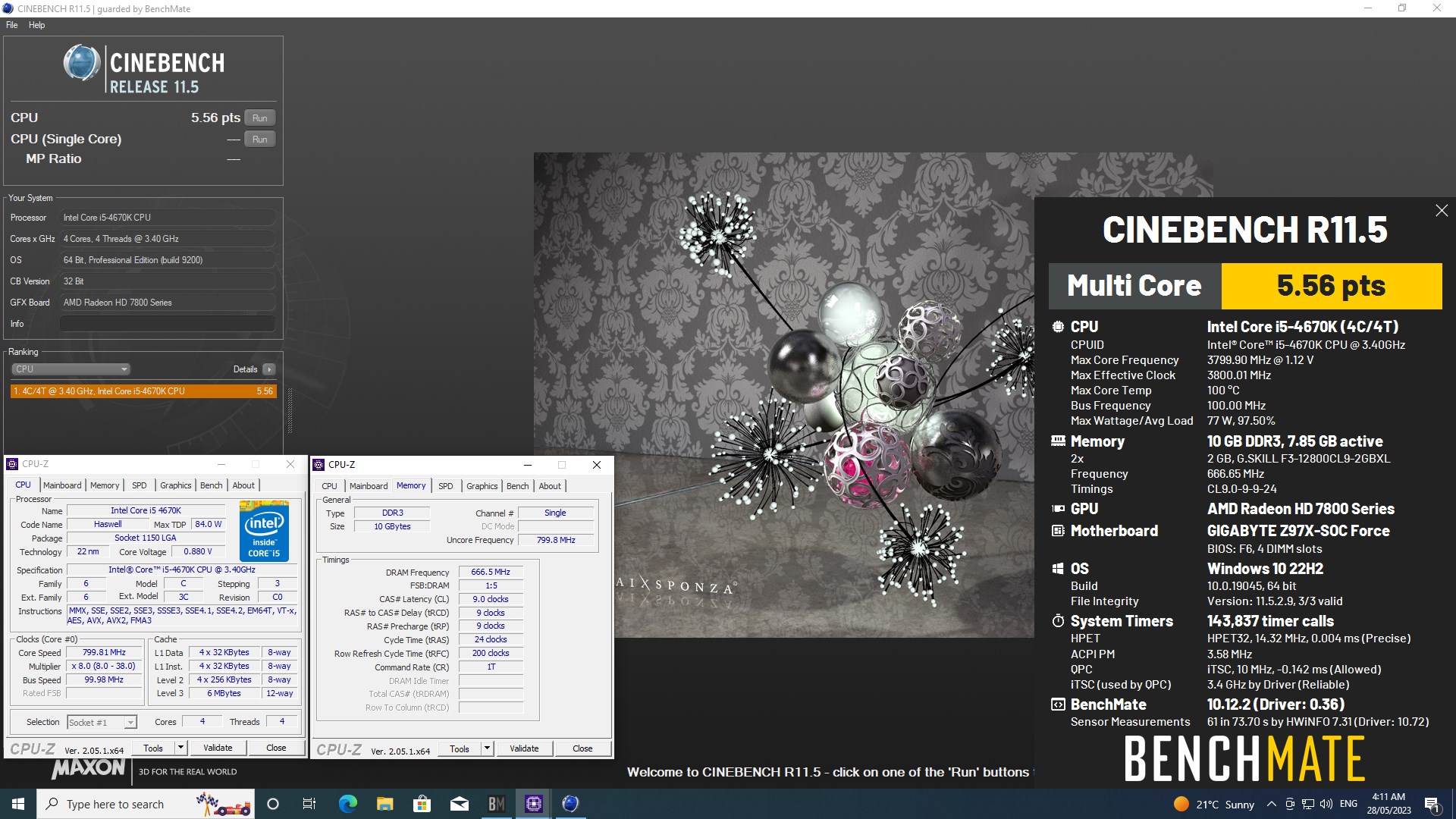Open the 21°C Sunny weather widget

coord(1213,804)
